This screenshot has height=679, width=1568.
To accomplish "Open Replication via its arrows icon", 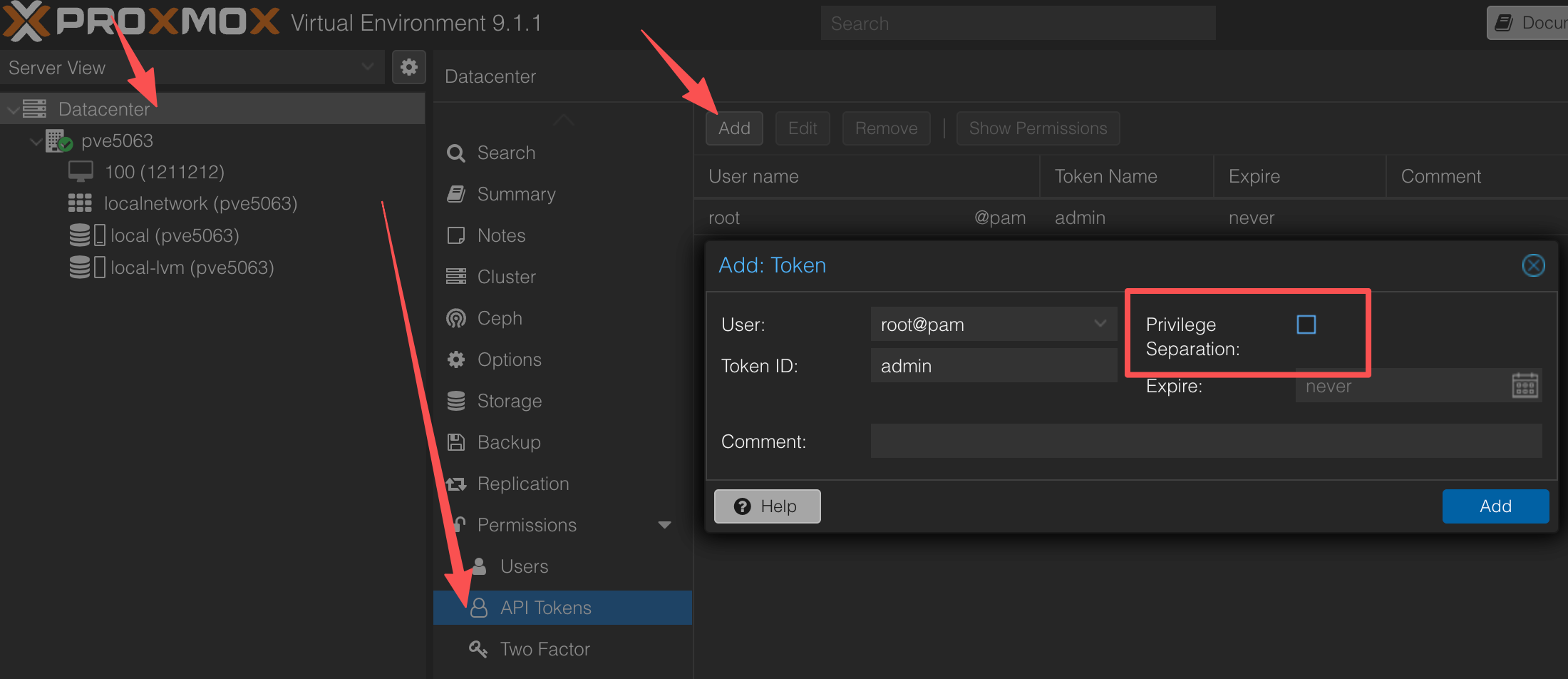I will pos(456,484).
